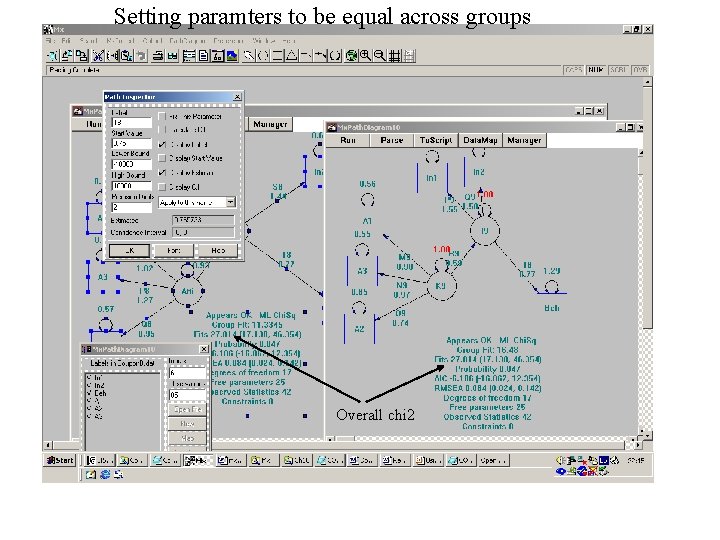Click the Open File button
The height and width of the screenshot is (540, 720).
coord(187,409)
